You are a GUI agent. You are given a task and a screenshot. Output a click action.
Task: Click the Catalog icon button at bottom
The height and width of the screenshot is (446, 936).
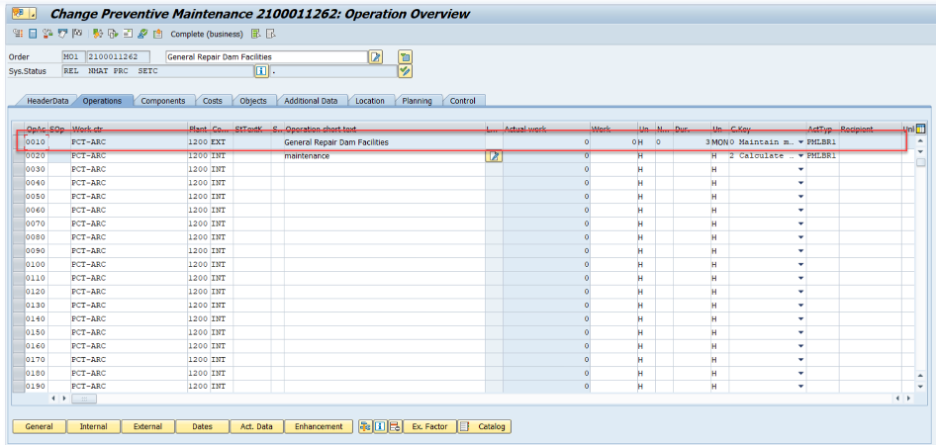click(483, 427)
